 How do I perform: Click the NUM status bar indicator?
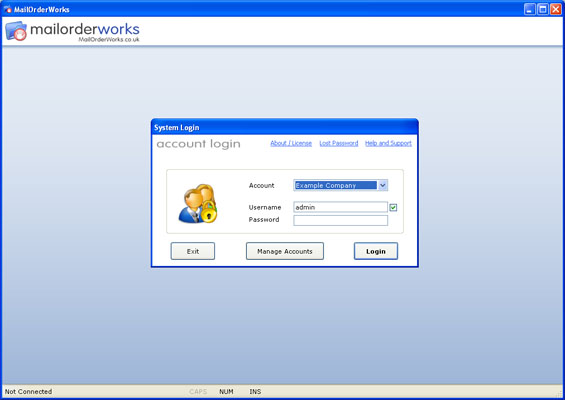pos(226,391)
